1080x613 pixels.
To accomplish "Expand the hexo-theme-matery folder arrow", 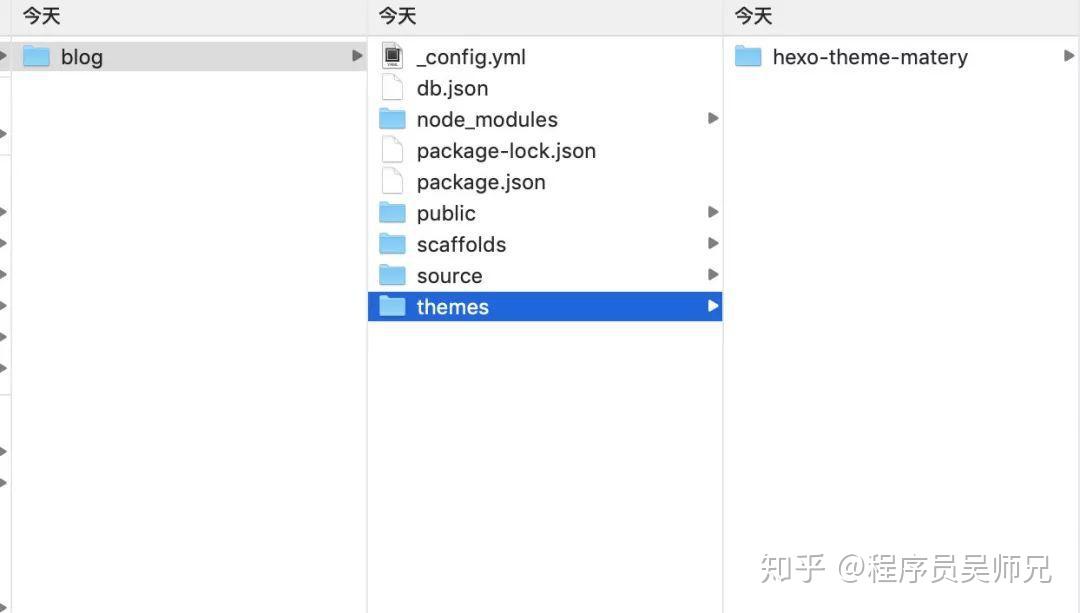I will coord(1069,56).
